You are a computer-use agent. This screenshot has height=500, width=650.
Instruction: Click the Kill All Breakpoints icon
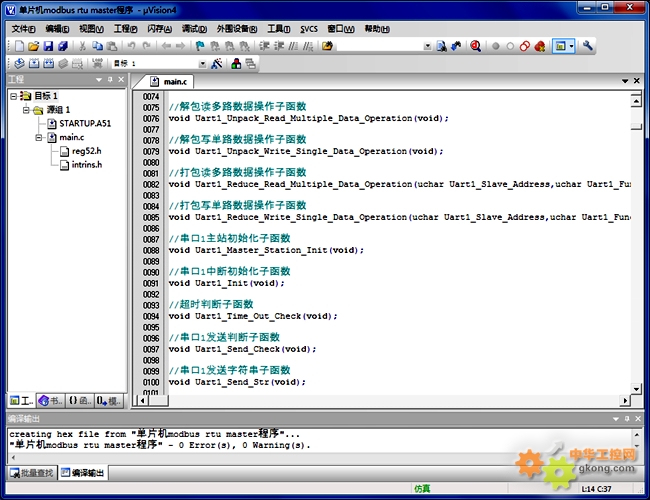(x=539, y=46)
